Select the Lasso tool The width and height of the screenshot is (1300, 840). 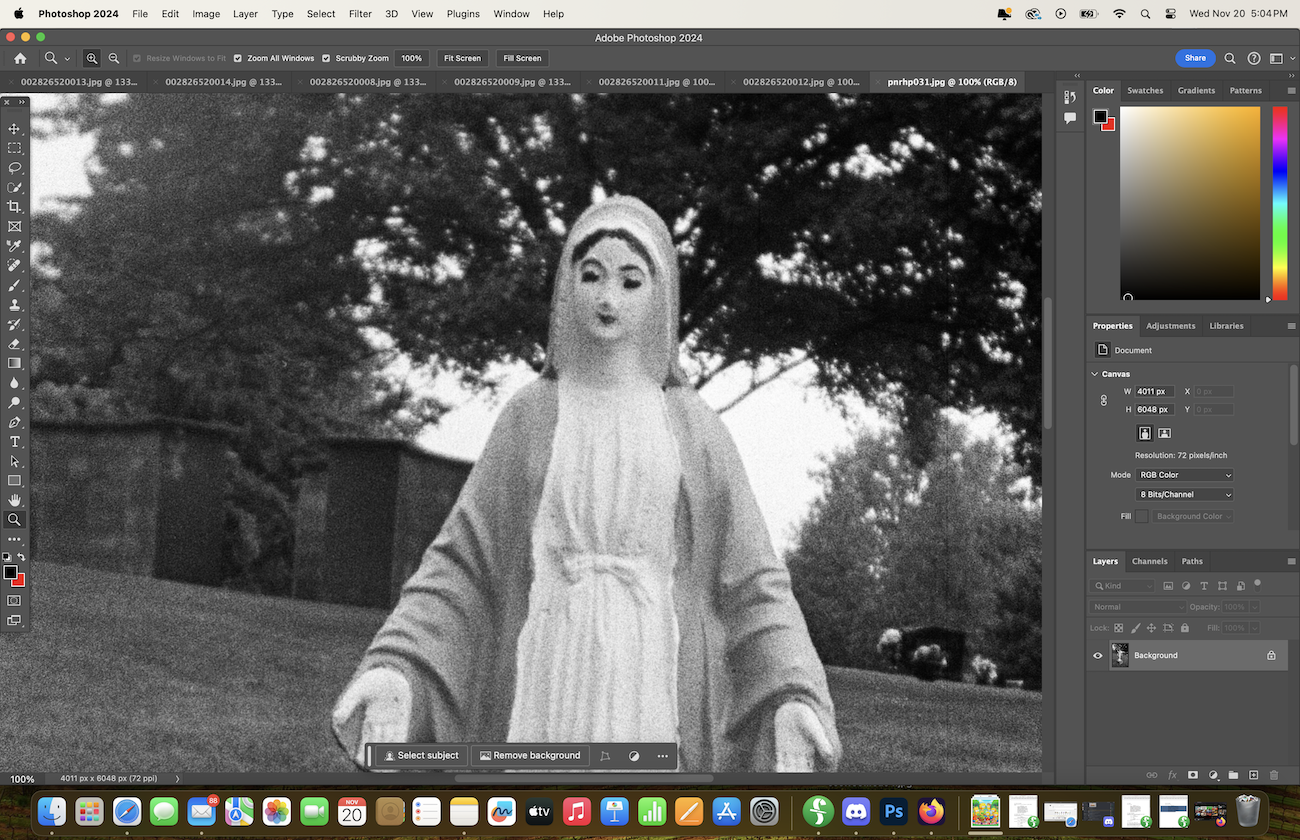coord(14,168)
